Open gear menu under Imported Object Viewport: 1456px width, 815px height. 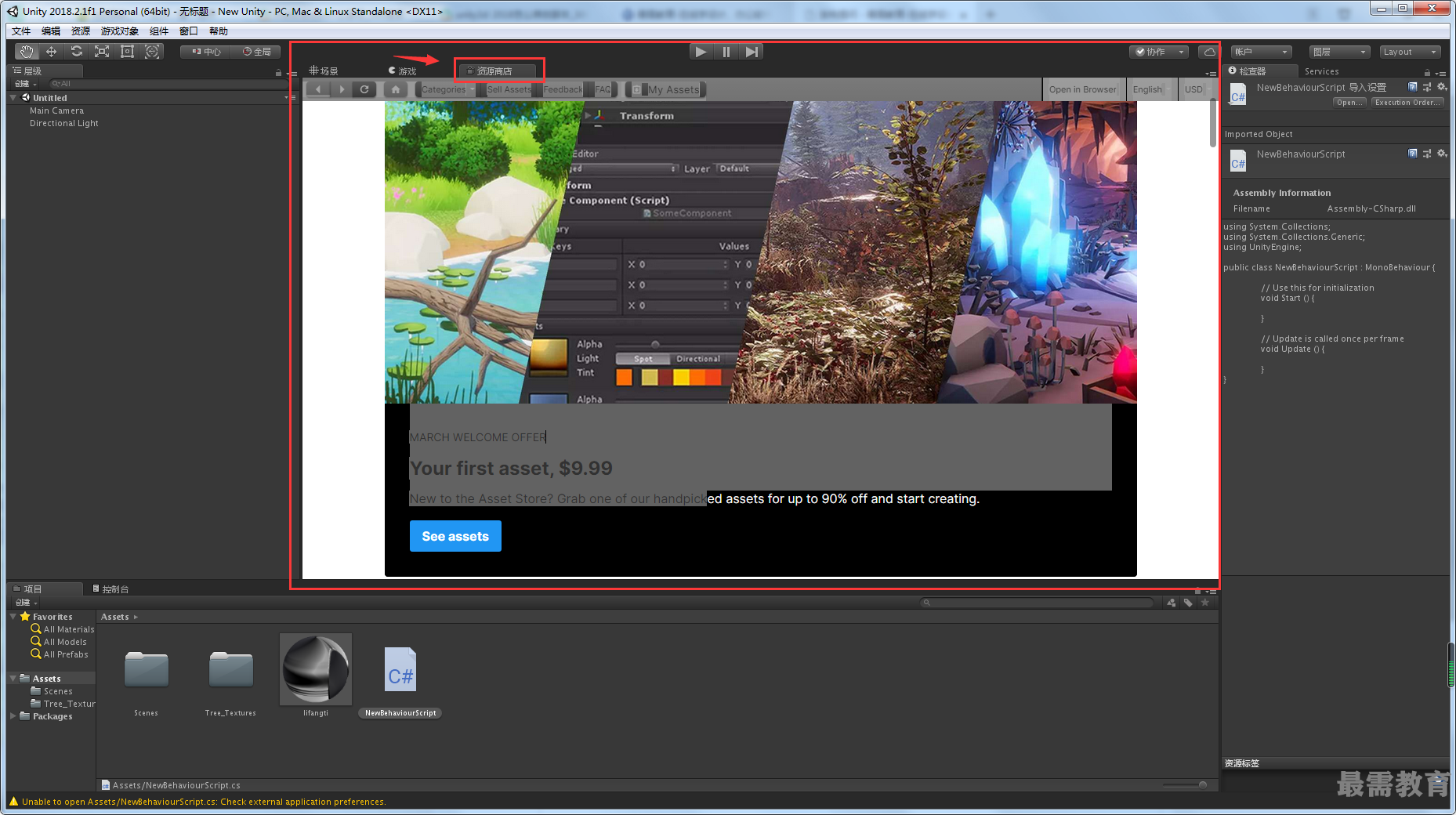pos(1442,154)
